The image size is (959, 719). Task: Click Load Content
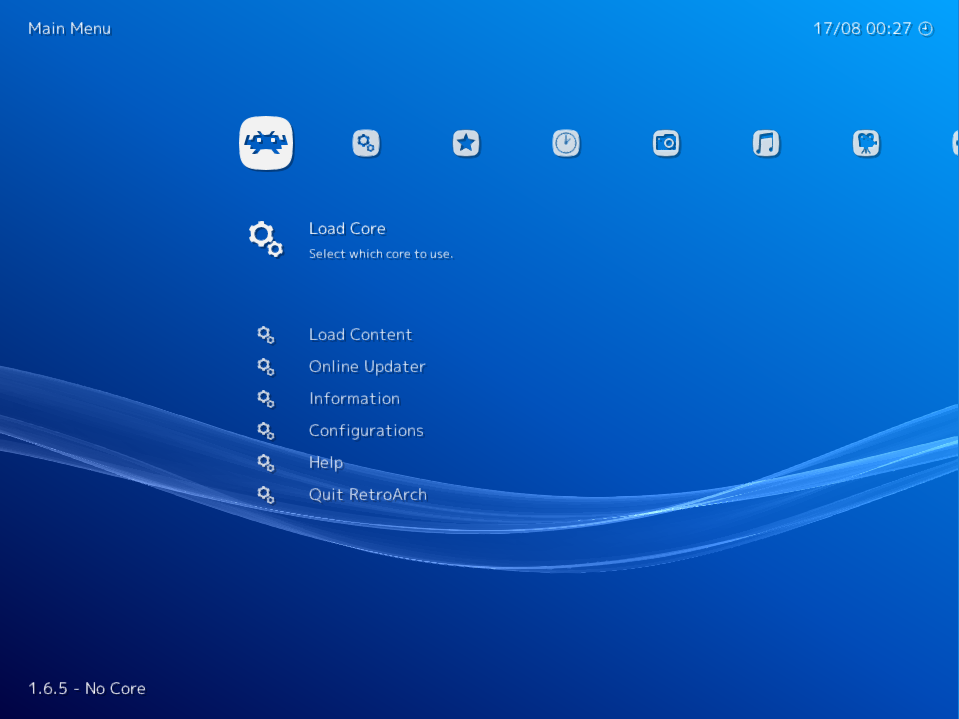(x=360, y=334)
